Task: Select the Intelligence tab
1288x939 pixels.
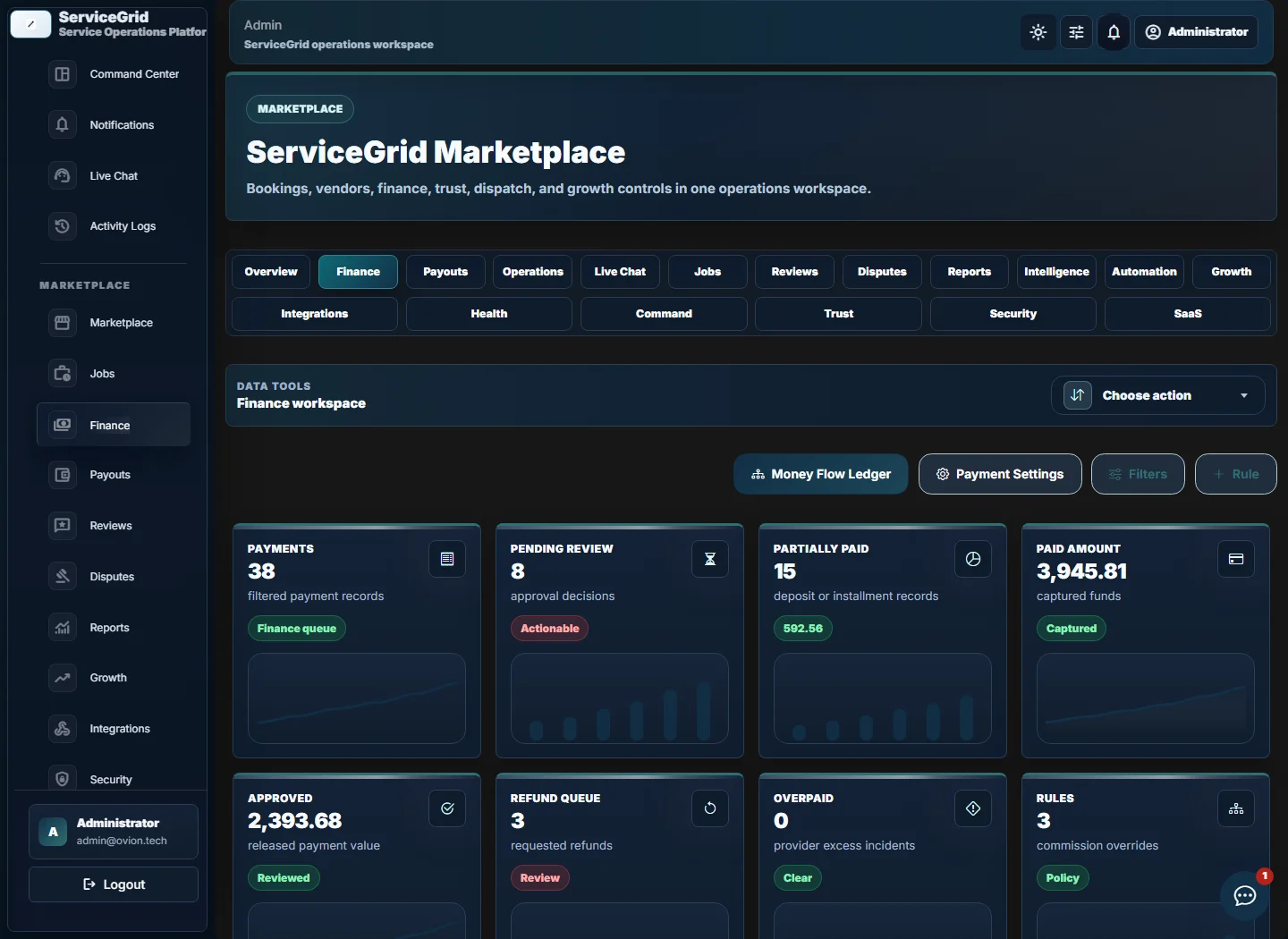Action: pos(1056,272)
